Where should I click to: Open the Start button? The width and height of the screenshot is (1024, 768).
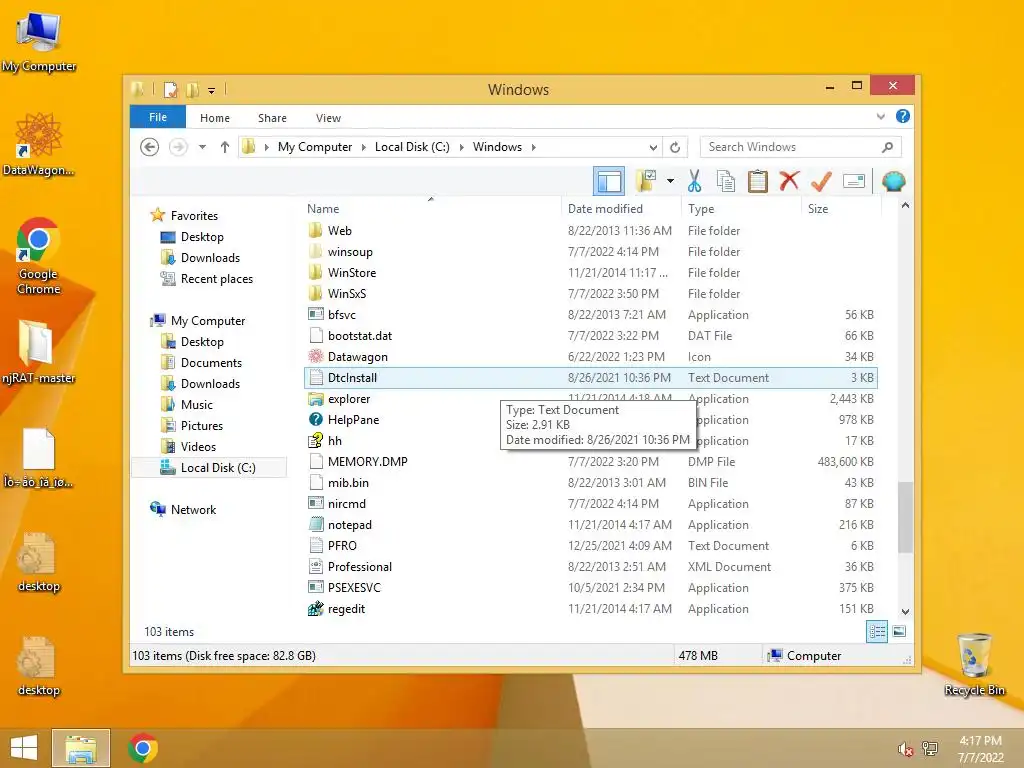24,748
